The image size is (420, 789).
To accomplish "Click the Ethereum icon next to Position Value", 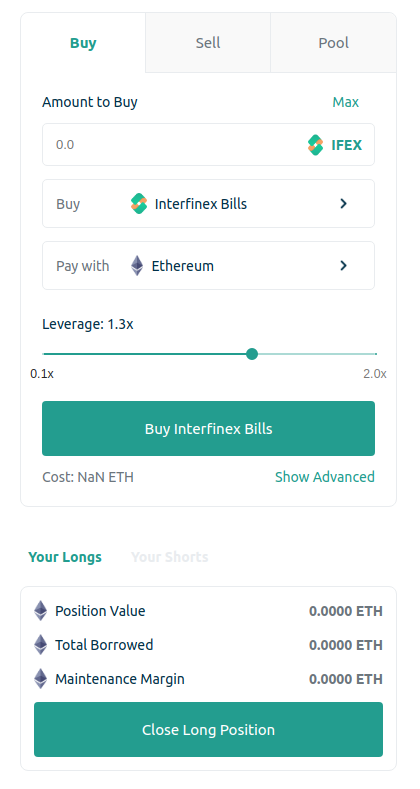I will coord(40,611).
